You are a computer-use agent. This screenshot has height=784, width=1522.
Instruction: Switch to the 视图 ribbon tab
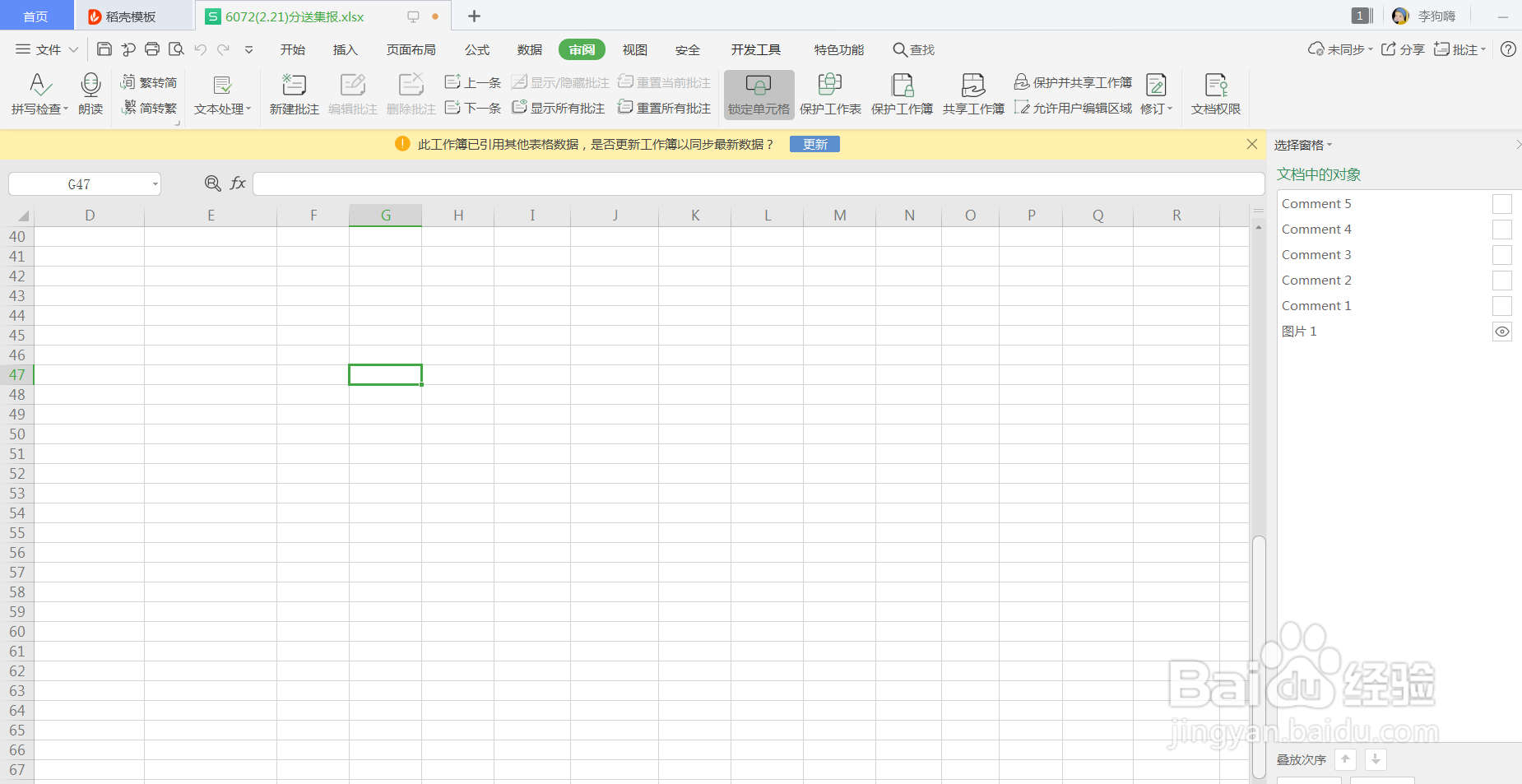click(x=634, y=49)
